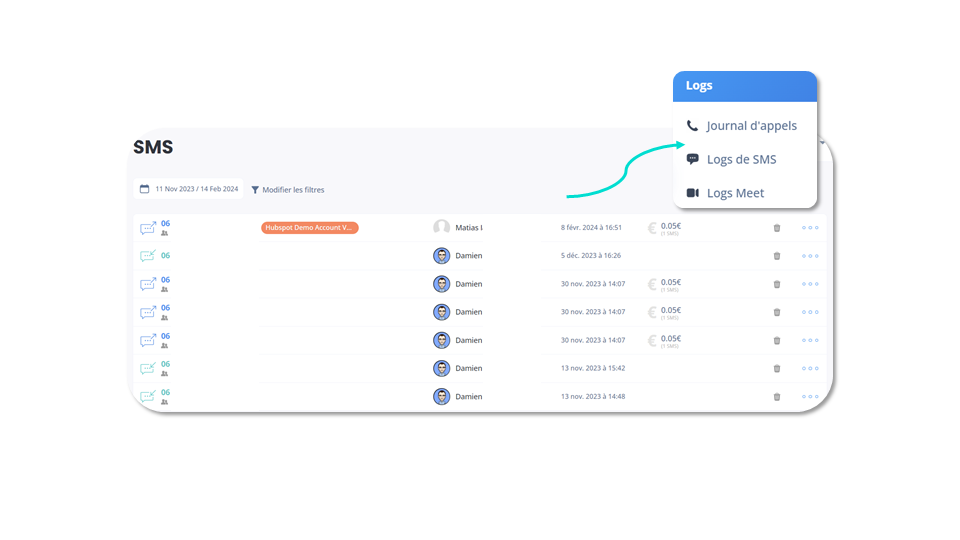Delete the SMS dated 8 févr. 2024 à 16:51
This screenshot has width=960, height=540.
[x=777, y=228]
